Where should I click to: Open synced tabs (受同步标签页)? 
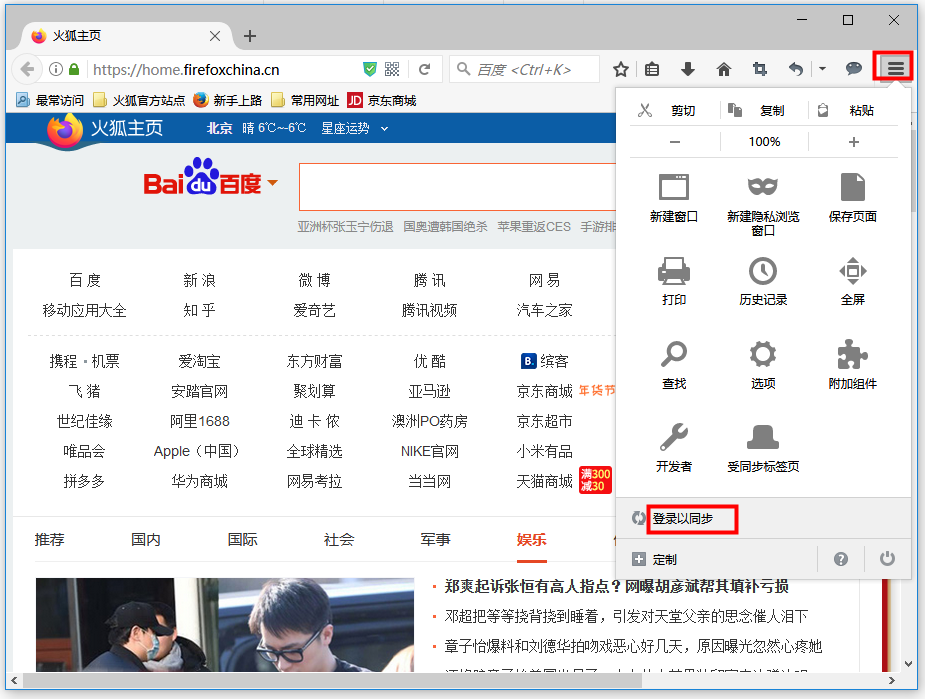(763, 448)
